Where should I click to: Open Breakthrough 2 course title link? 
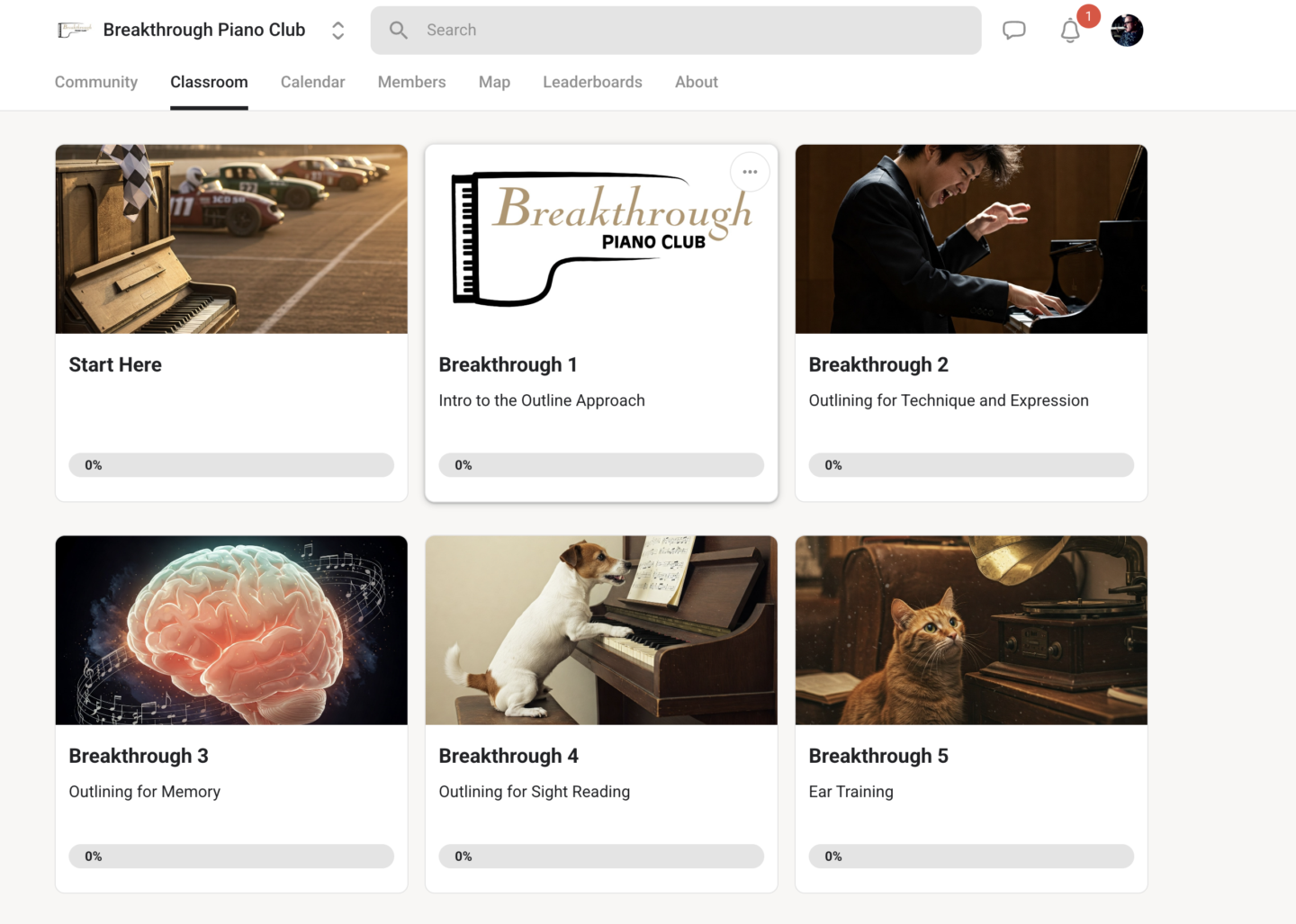[878, 364]
